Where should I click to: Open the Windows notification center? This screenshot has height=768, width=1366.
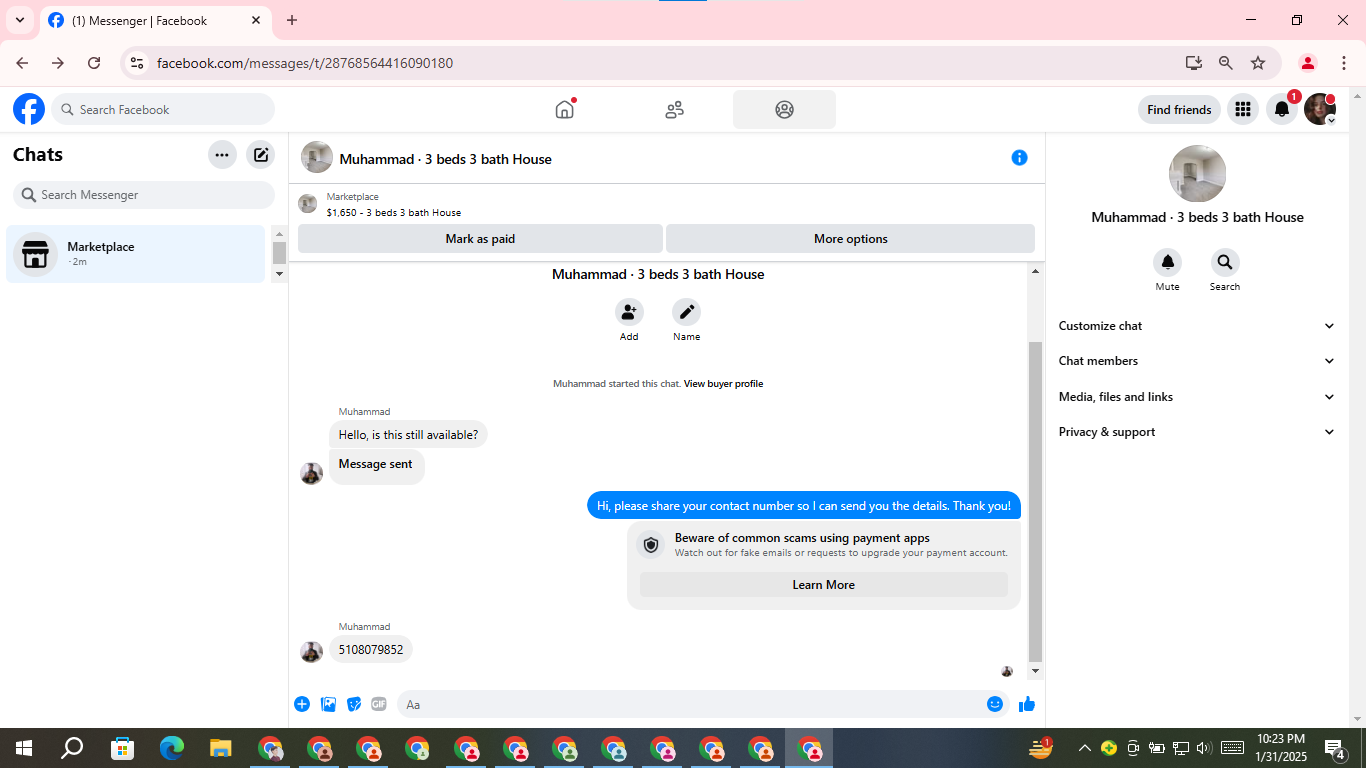click(x=1334, y=748)
